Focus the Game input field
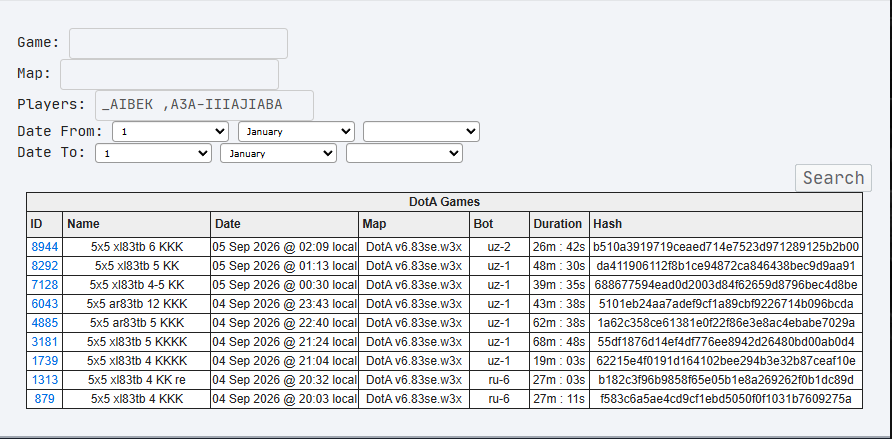The width and height of the screenshot is (892, 439). pos(179,43)
